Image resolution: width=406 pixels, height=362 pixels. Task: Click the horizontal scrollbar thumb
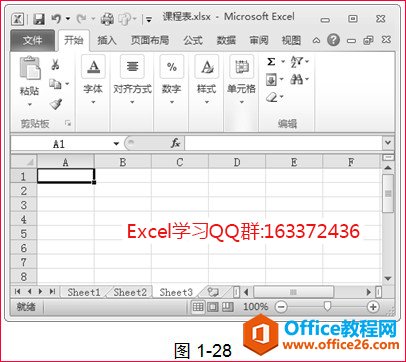pyautogui.click(x=293, y=292)
